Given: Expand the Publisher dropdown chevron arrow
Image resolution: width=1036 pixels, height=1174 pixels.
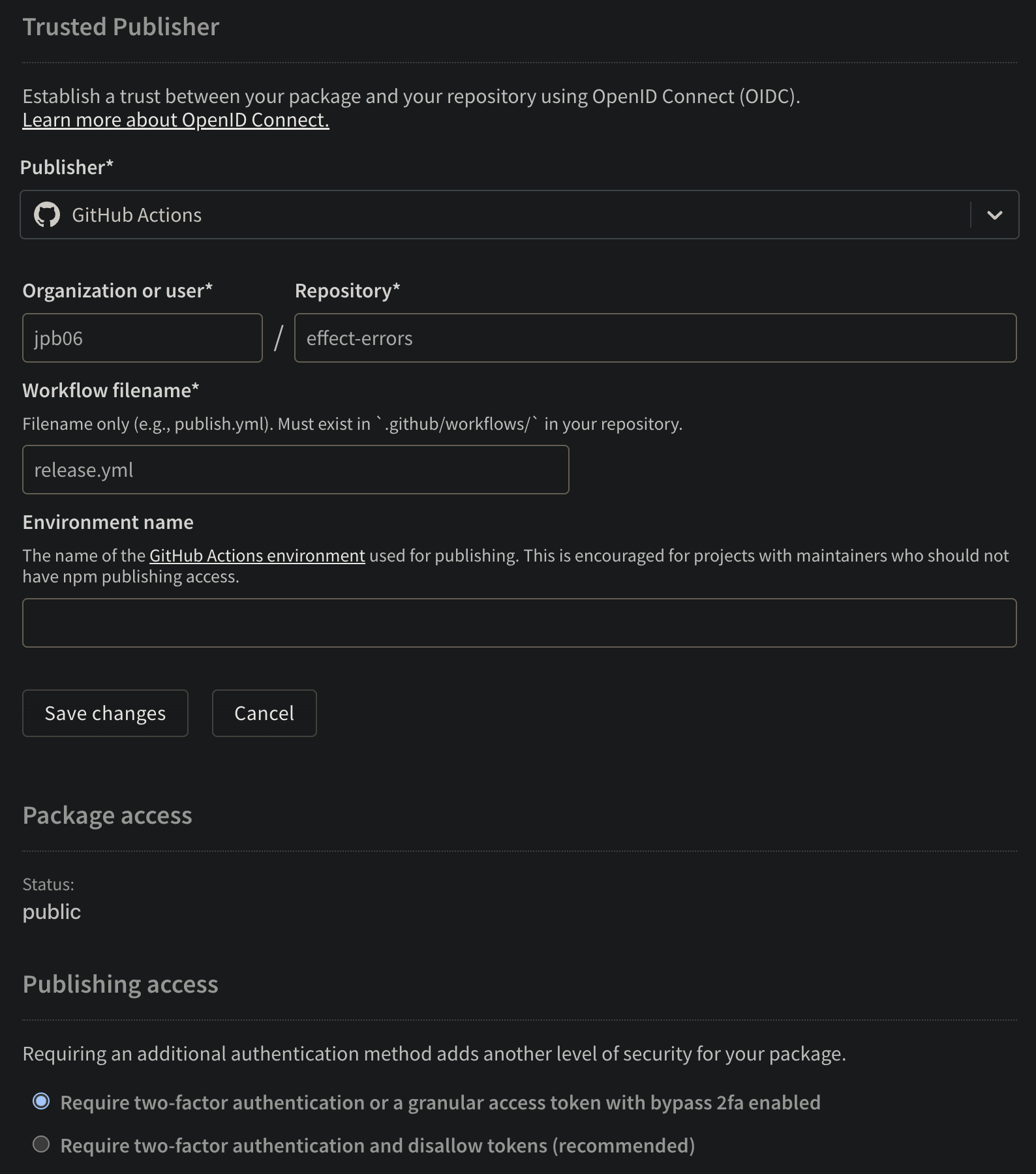Looking at the screenshot, I should pos(994,215).
